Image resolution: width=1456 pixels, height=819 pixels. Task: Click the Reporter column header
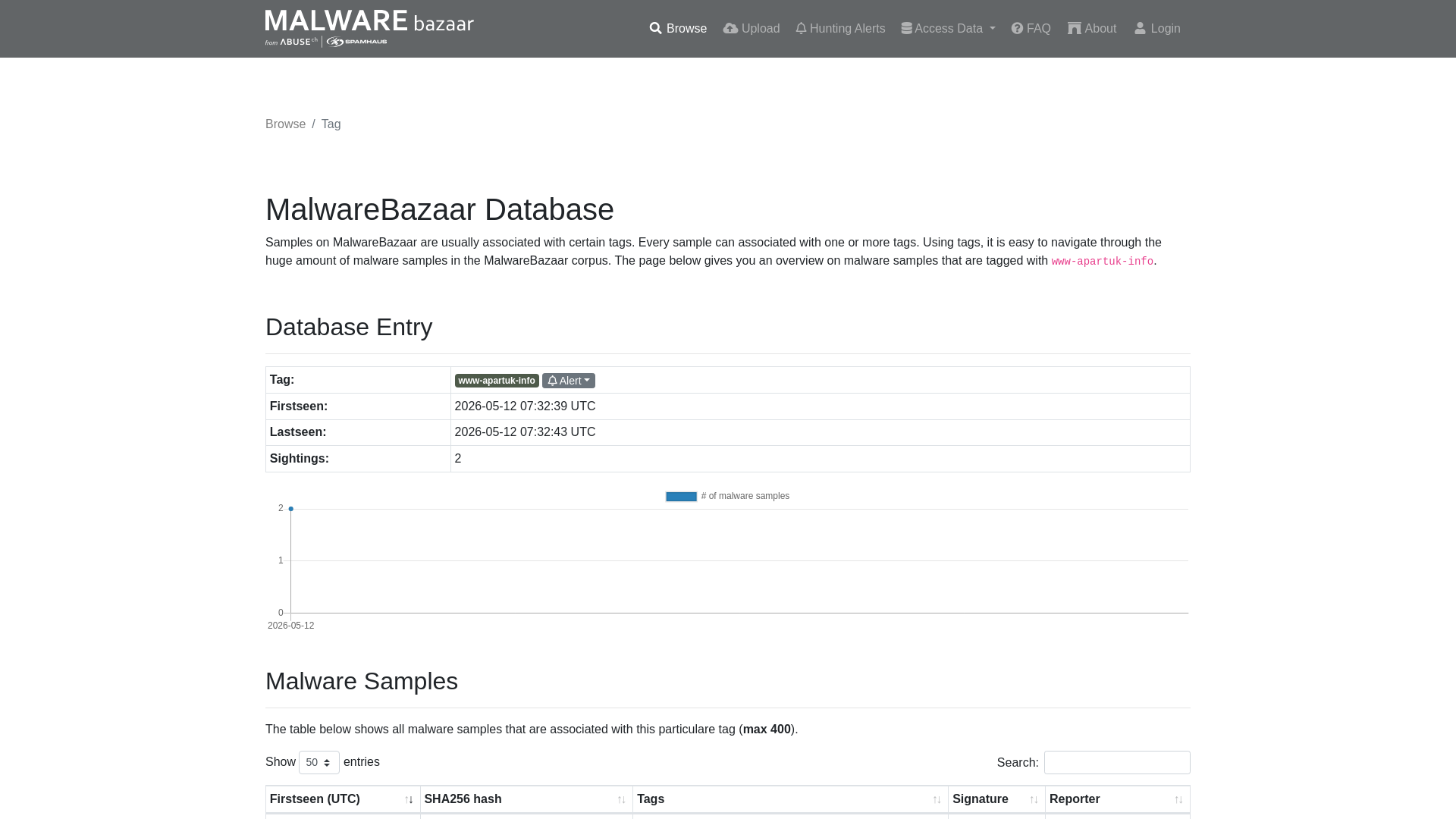tap(1118, 799)
